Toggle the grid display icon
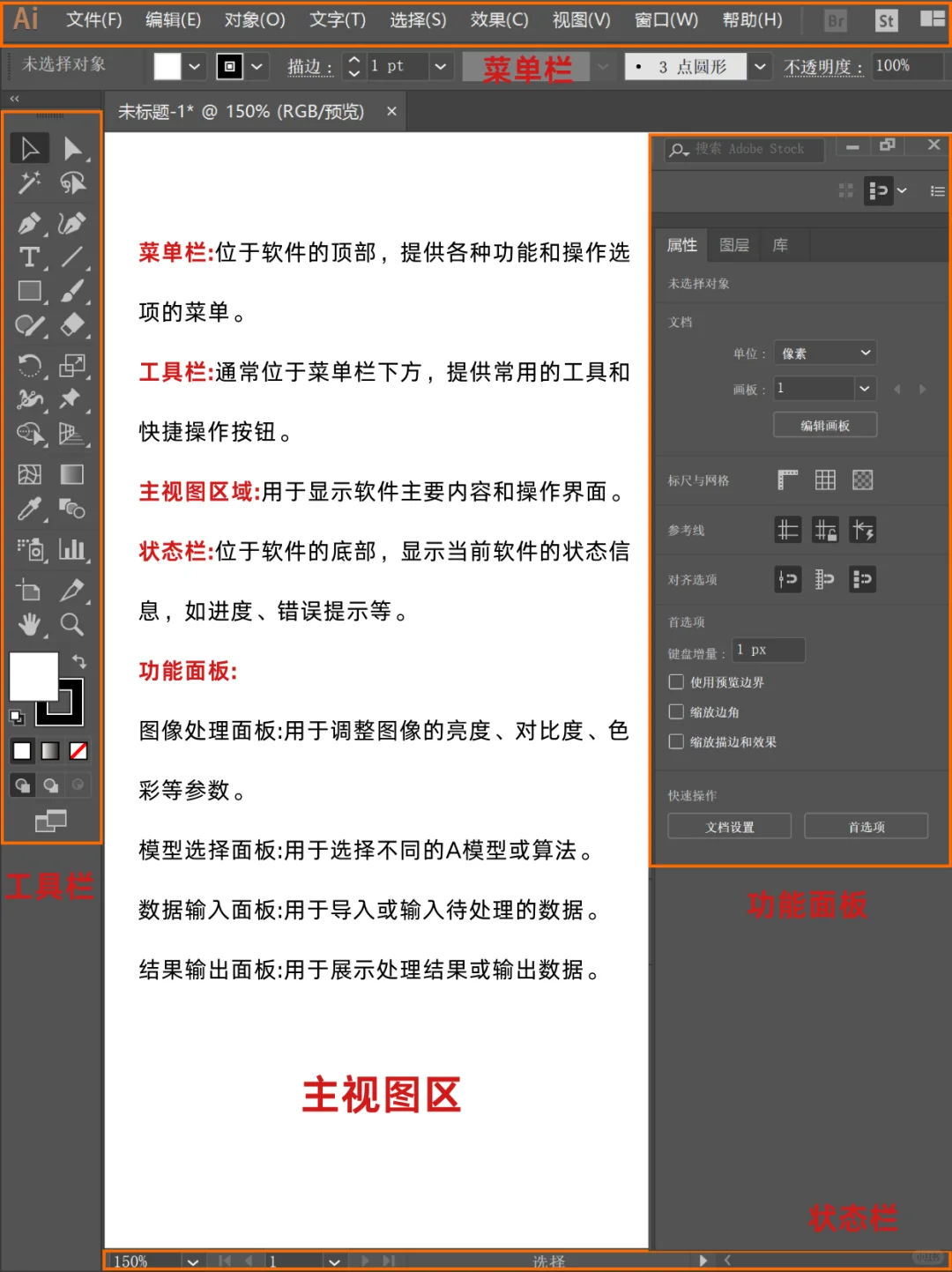 pyautogui.click(x=825, y=480)
